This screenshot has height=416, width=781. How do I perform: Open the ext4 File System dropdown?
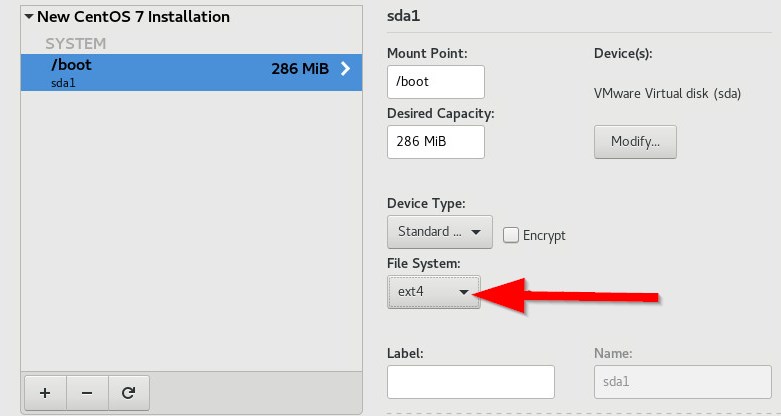click(433, 292)
